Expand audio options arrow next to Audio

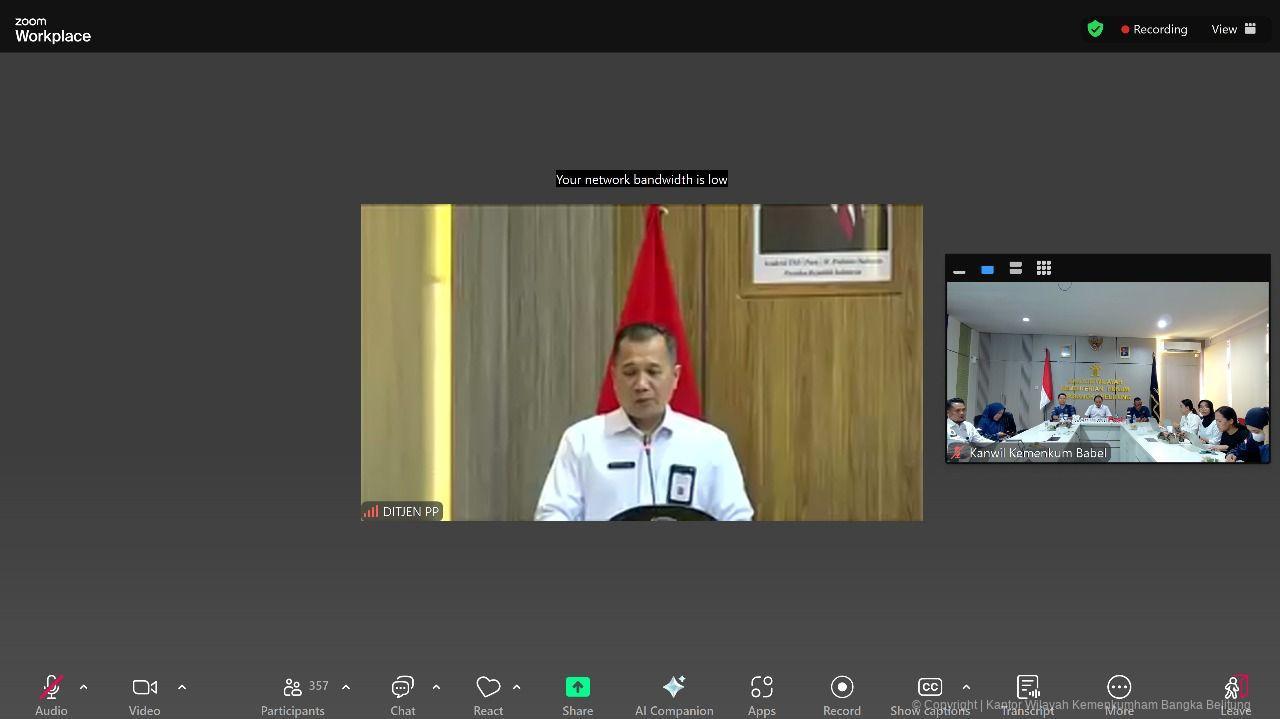tap(83, 687)
